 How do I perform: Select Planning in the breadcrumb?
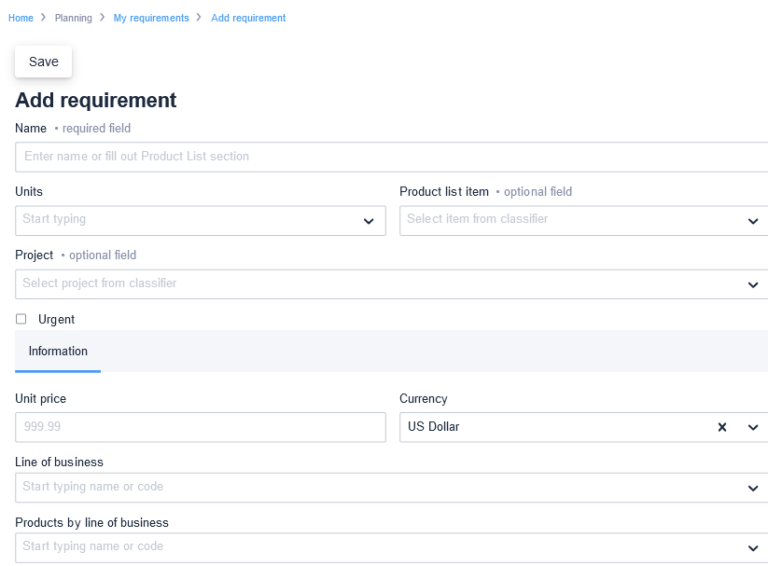[73, 18]
